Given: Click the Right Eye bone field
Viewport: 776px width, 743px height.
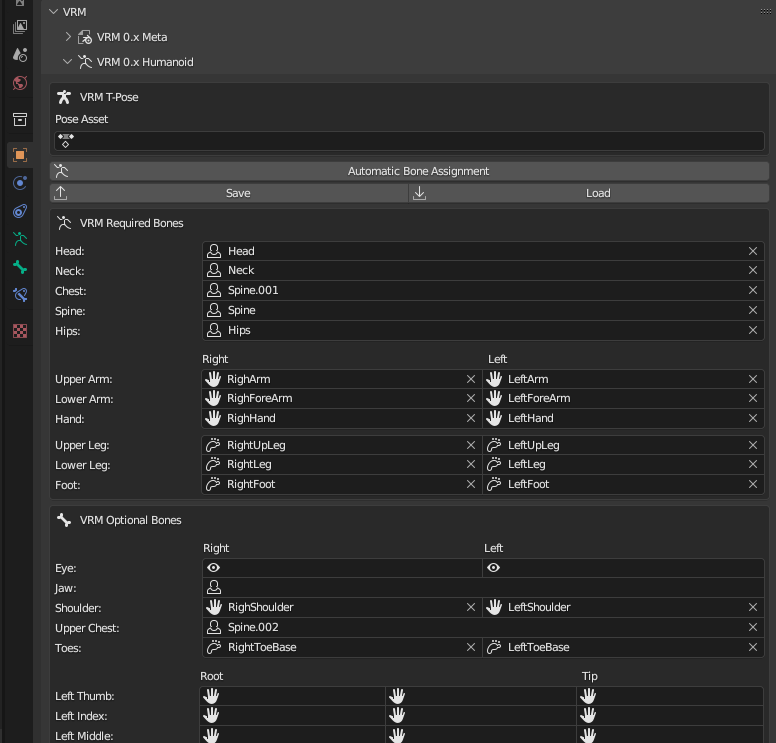Looking at the screenshot, I should (342, 568).
